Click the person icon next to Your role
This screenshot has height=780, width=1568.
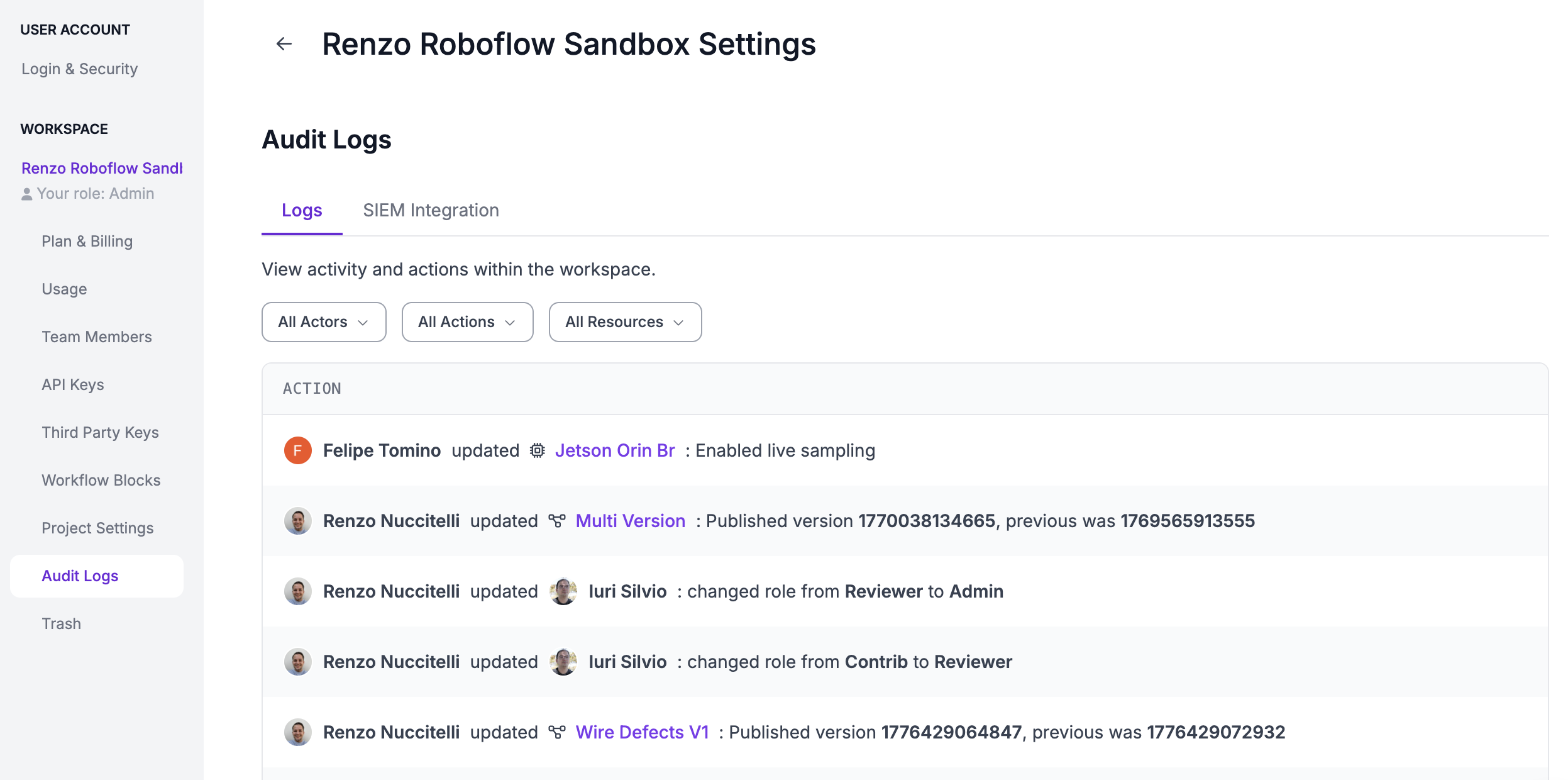pyautogui.click(x=26, y=194)
